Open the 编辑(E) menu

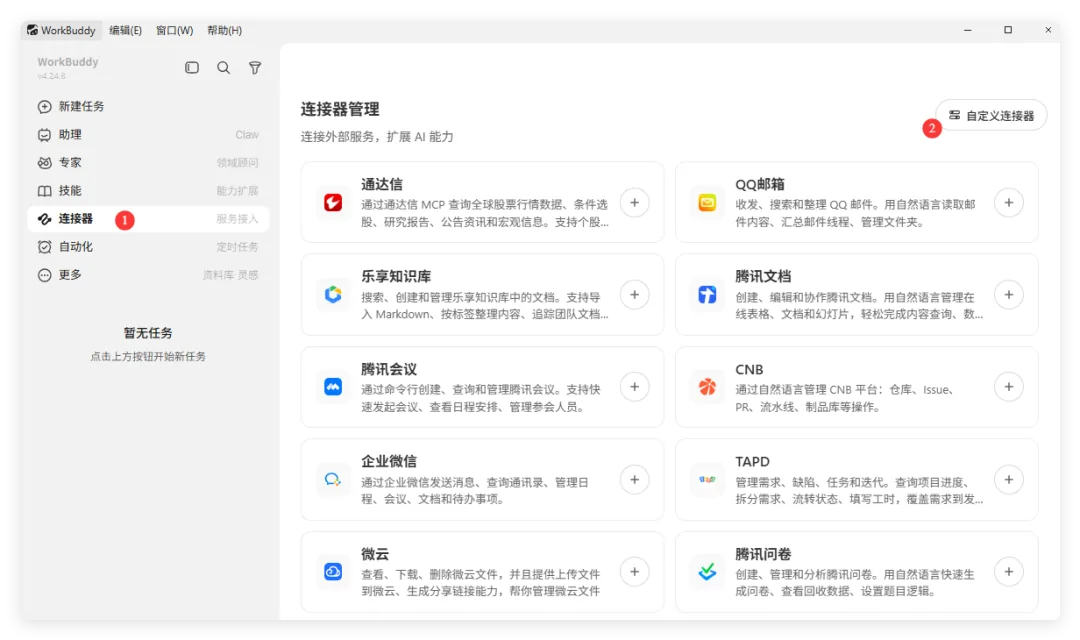pyautogui.click(x=125, y=30)
